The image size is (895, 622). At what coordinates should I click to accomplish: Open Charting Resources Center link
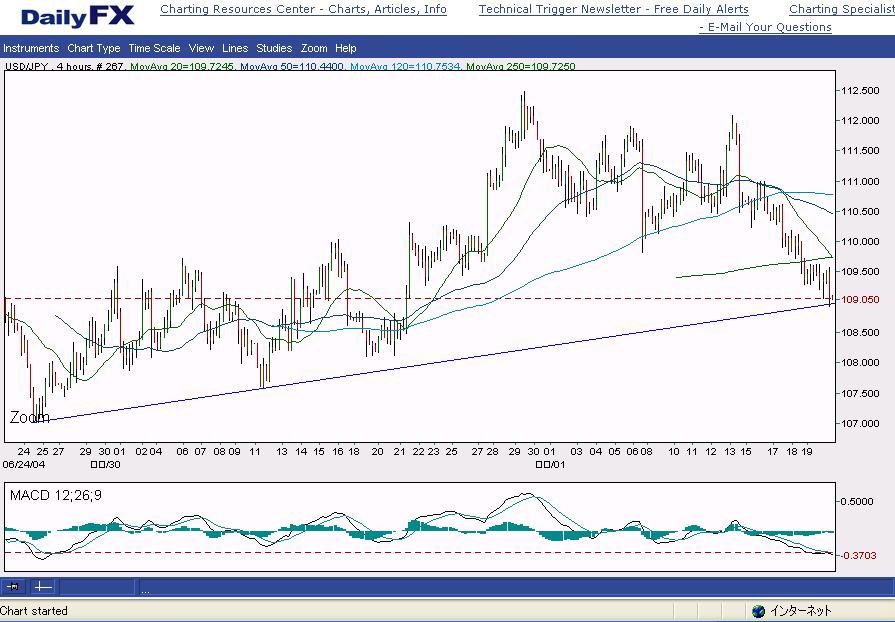(303, 9)
